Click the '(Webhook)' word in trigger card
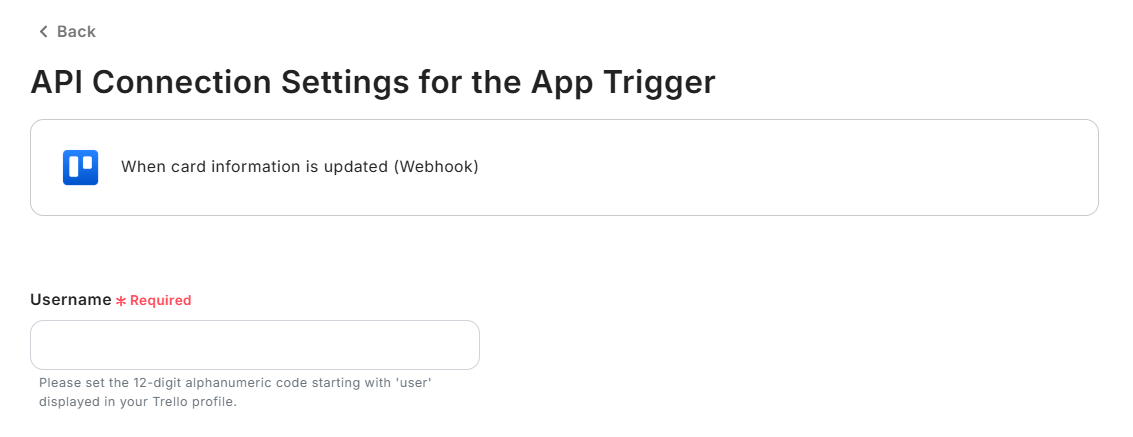Viewport: 1133px width, 437px height. coord(436,167)
